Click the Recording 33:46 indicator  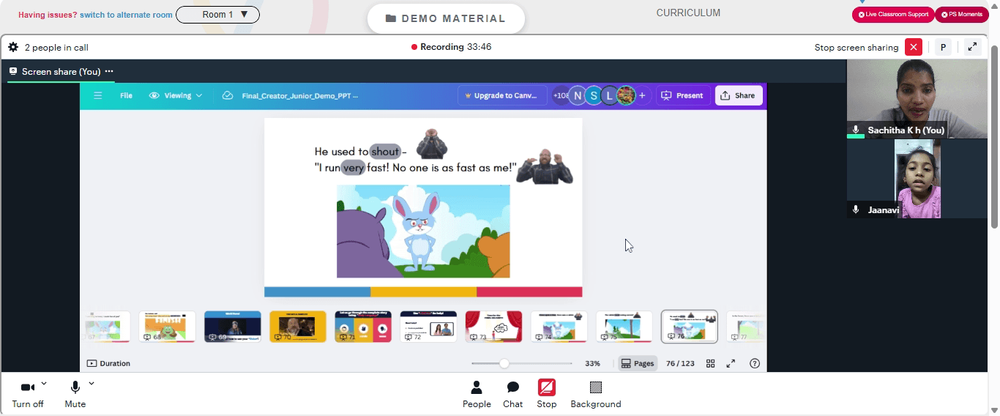452,47
